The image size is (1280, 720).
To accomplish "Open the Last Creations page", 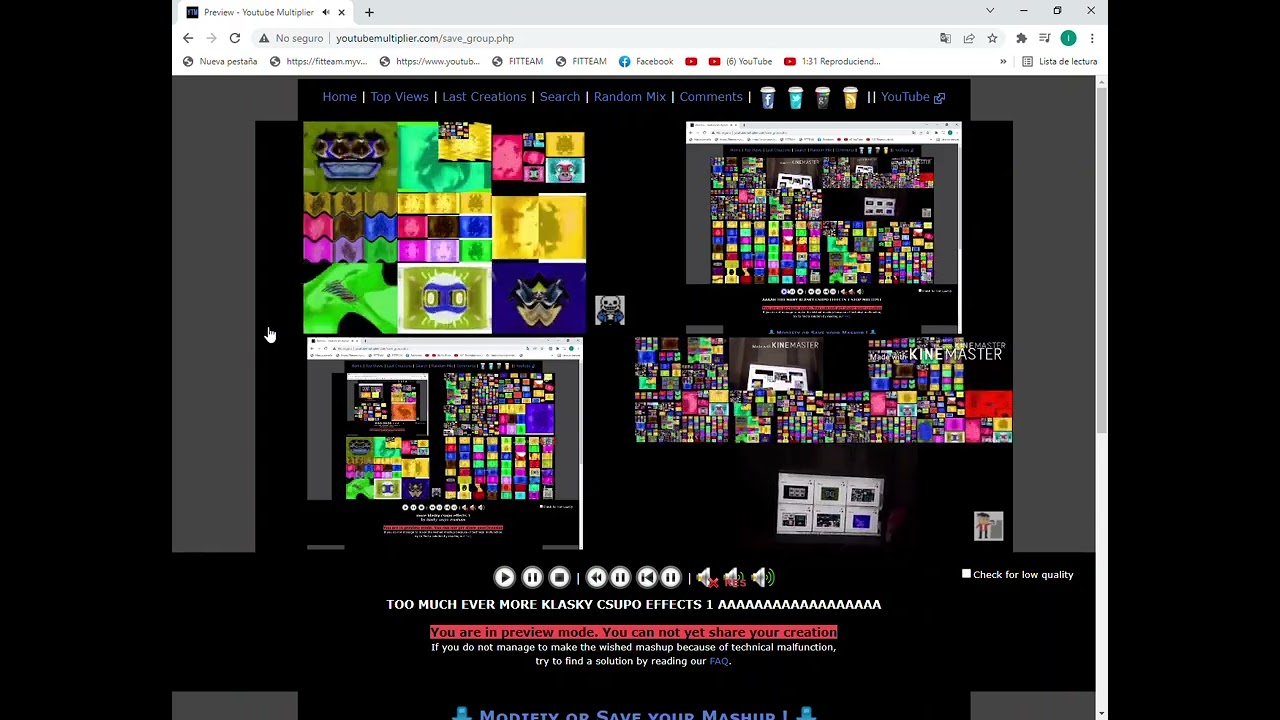I will click(x=484, y=97).
